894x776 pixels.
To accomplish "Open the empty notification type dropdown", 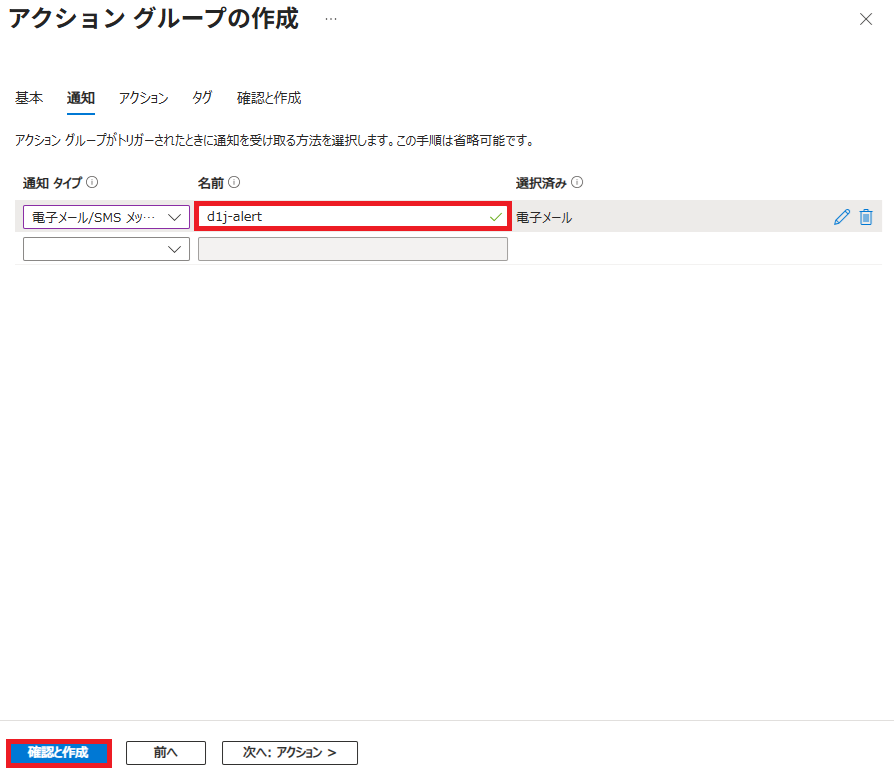I will (x=106, y=249).
